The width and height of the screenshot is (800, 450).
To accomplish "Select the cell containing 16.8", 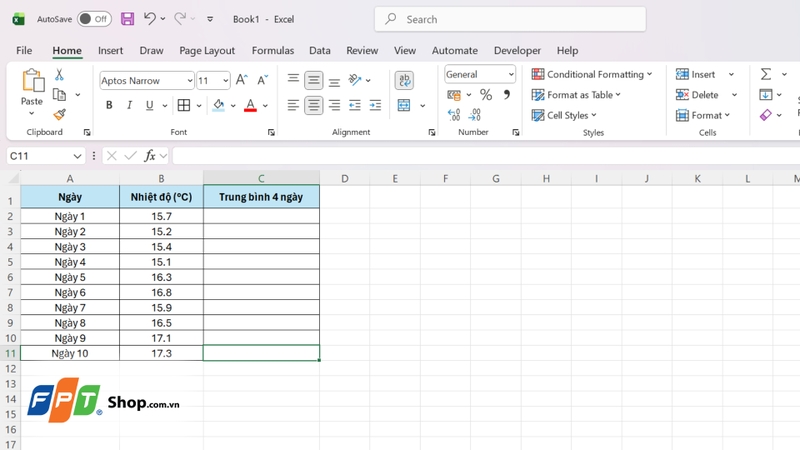I will (x=161, y=292).
